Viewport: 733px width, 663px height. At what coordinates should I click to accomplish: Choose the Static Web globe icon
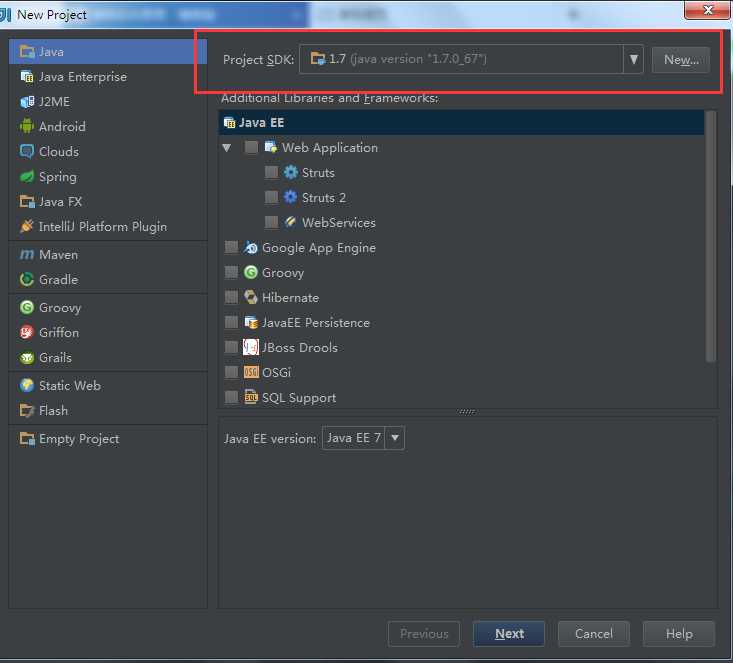click(x=27, y=385)
